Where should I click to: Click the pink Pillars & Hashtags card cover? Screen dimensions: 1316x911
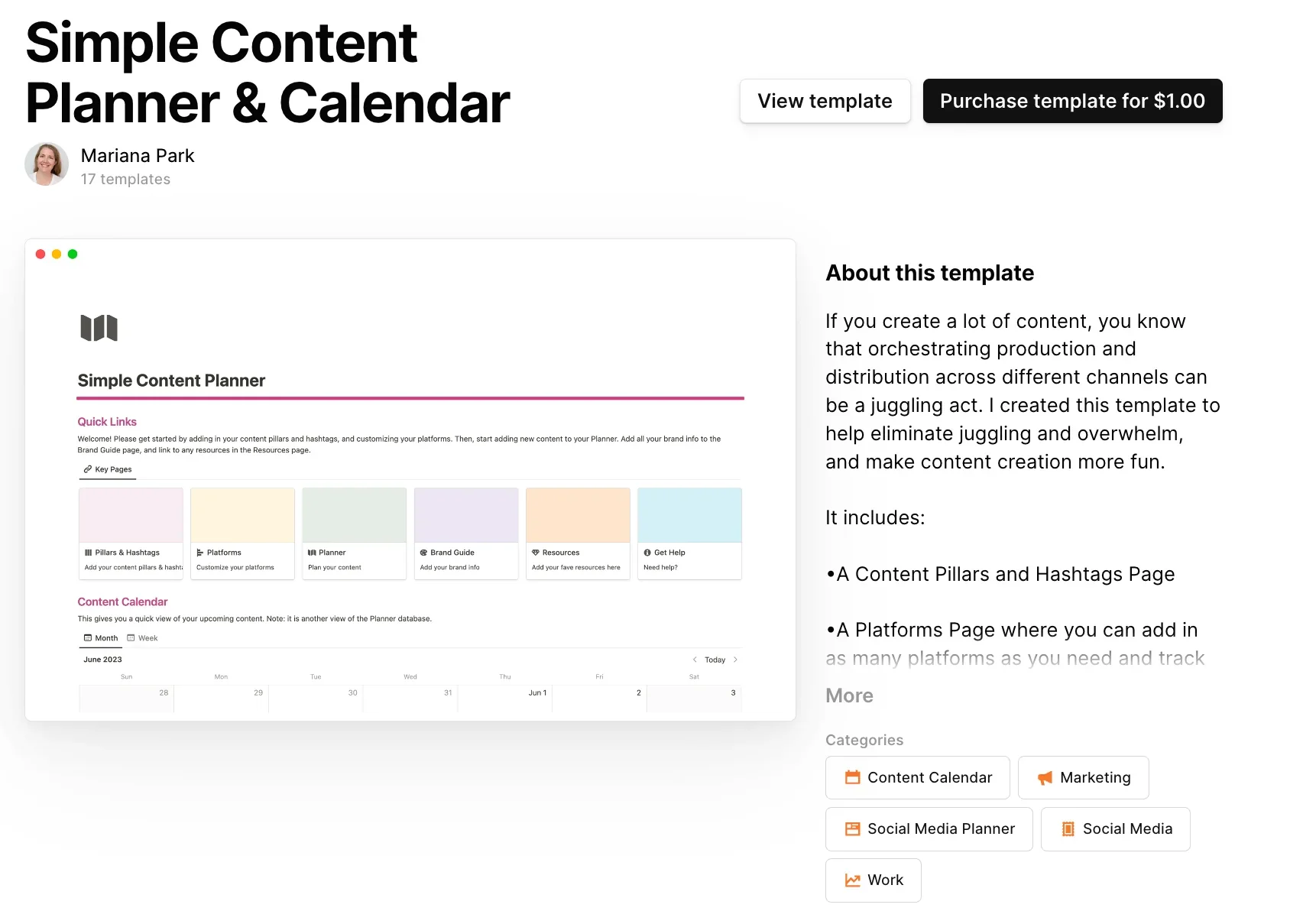(x=131, y=515)
